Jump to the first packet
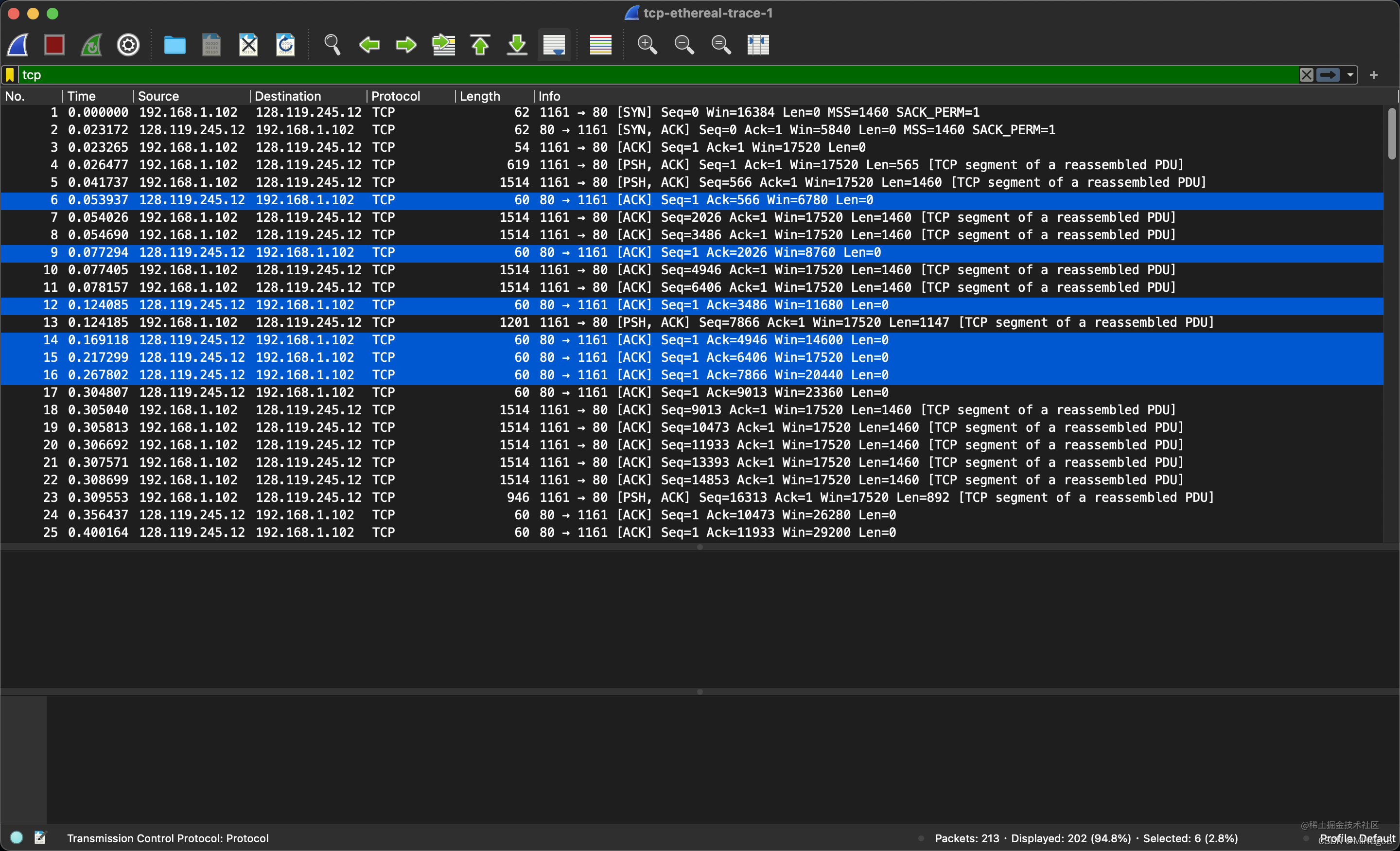Image resolution: width=1400 pixels, height=851 pixels. 480,44
